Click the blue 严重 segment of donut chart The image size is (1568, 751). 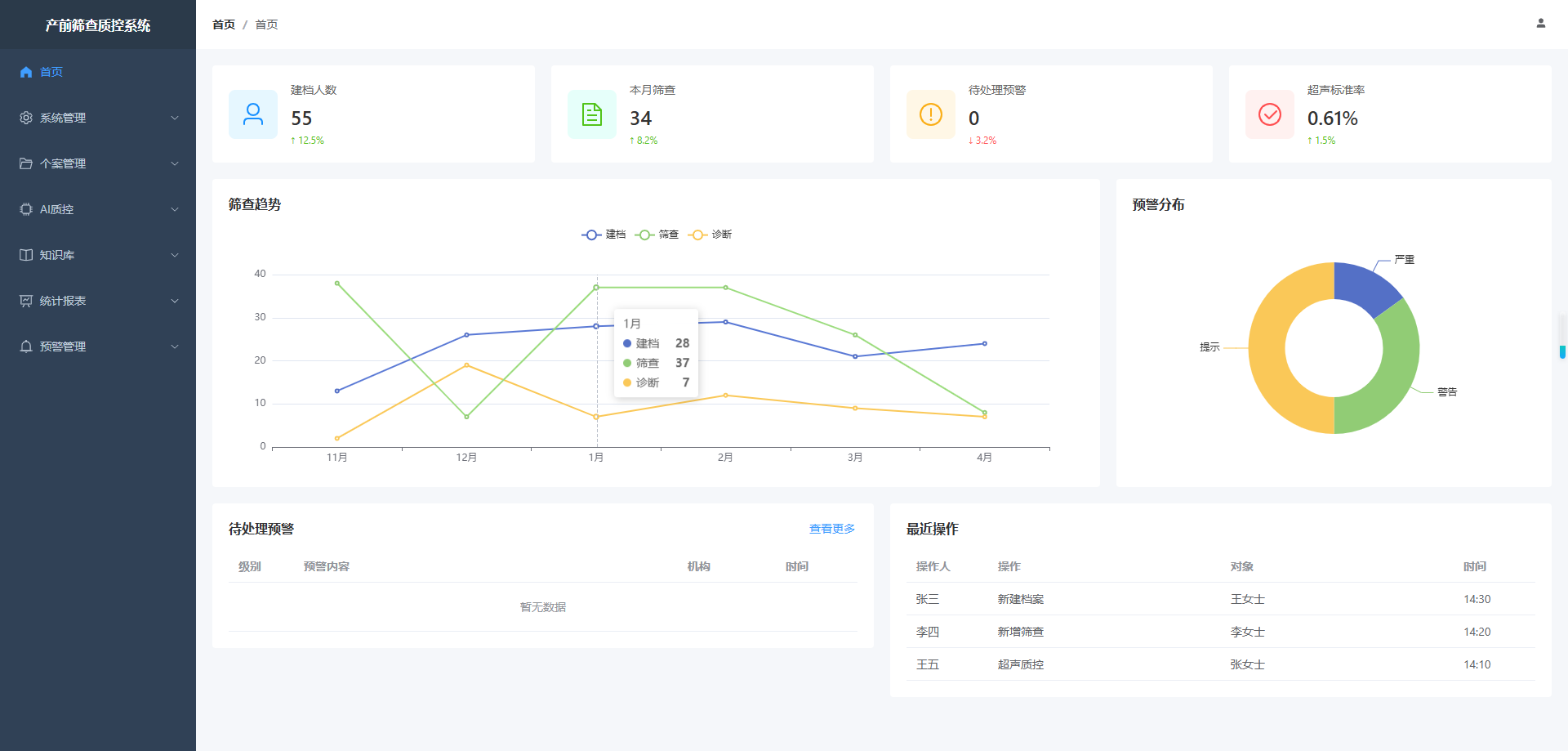[x=1364, y=286]
